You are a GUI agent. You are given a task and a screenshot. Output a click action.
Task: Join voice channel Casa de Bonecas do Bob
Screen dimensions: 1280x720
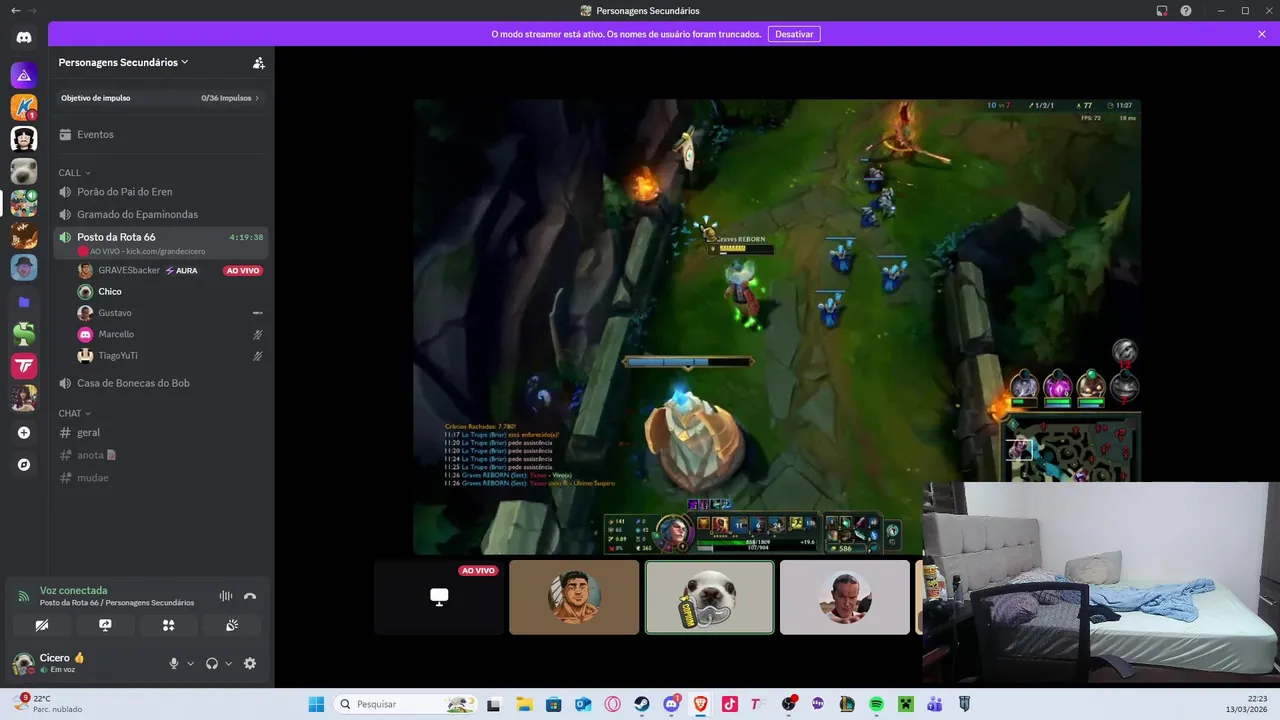tap(161, 383)
